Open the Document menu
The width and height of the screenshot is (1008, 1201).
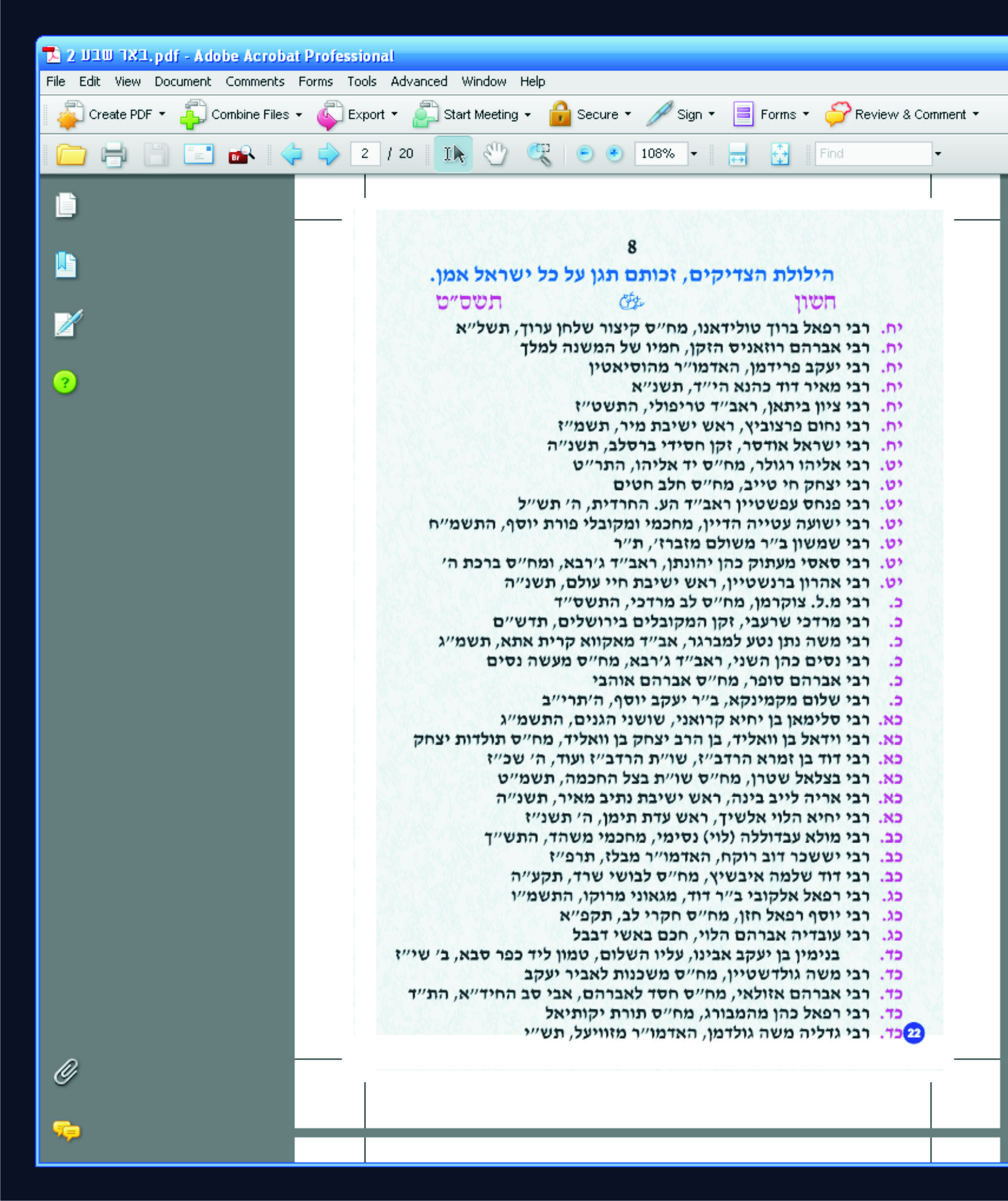pyautogui.click(x=182, y=81)
